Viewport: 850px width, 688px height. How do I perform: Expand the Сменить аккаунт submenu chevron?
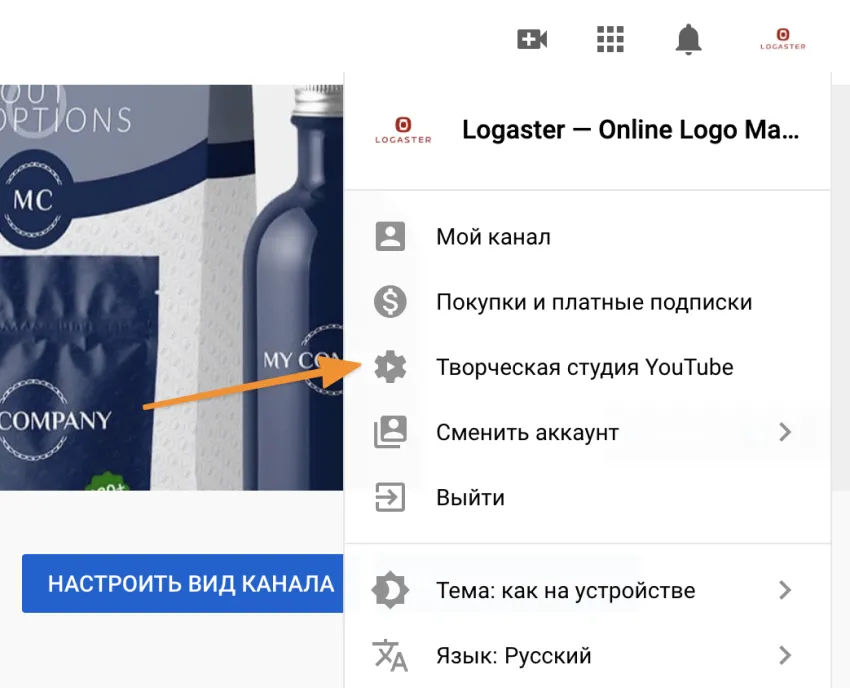[785, 432]
